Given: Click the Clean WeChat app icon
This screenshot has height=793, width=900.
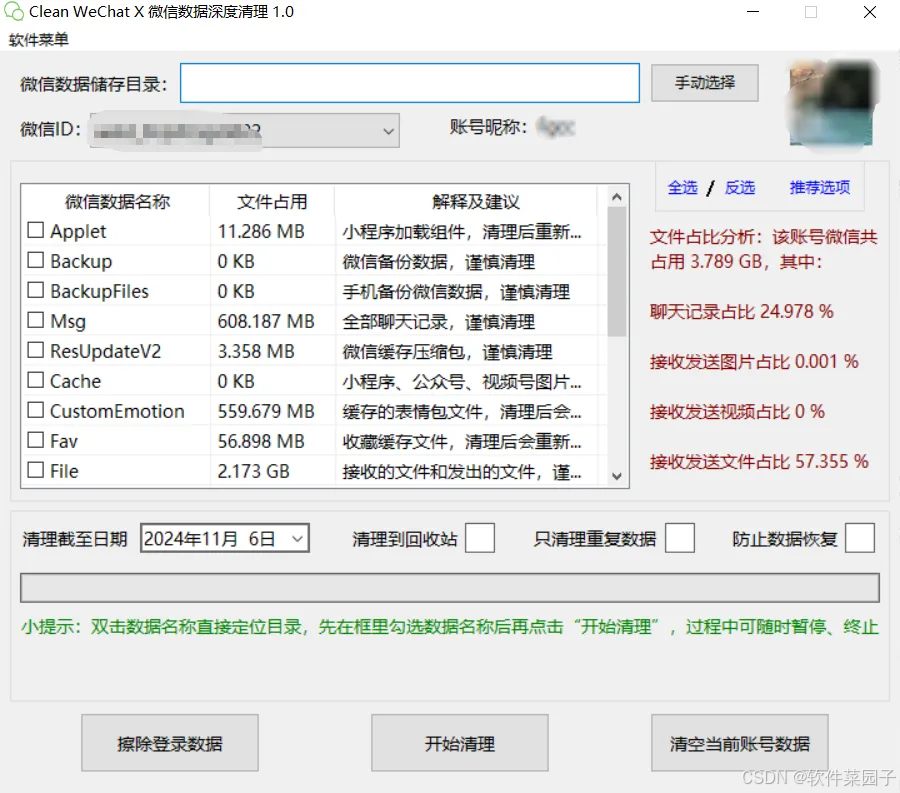Looking at the screenshot, I should tap(14, 11).
